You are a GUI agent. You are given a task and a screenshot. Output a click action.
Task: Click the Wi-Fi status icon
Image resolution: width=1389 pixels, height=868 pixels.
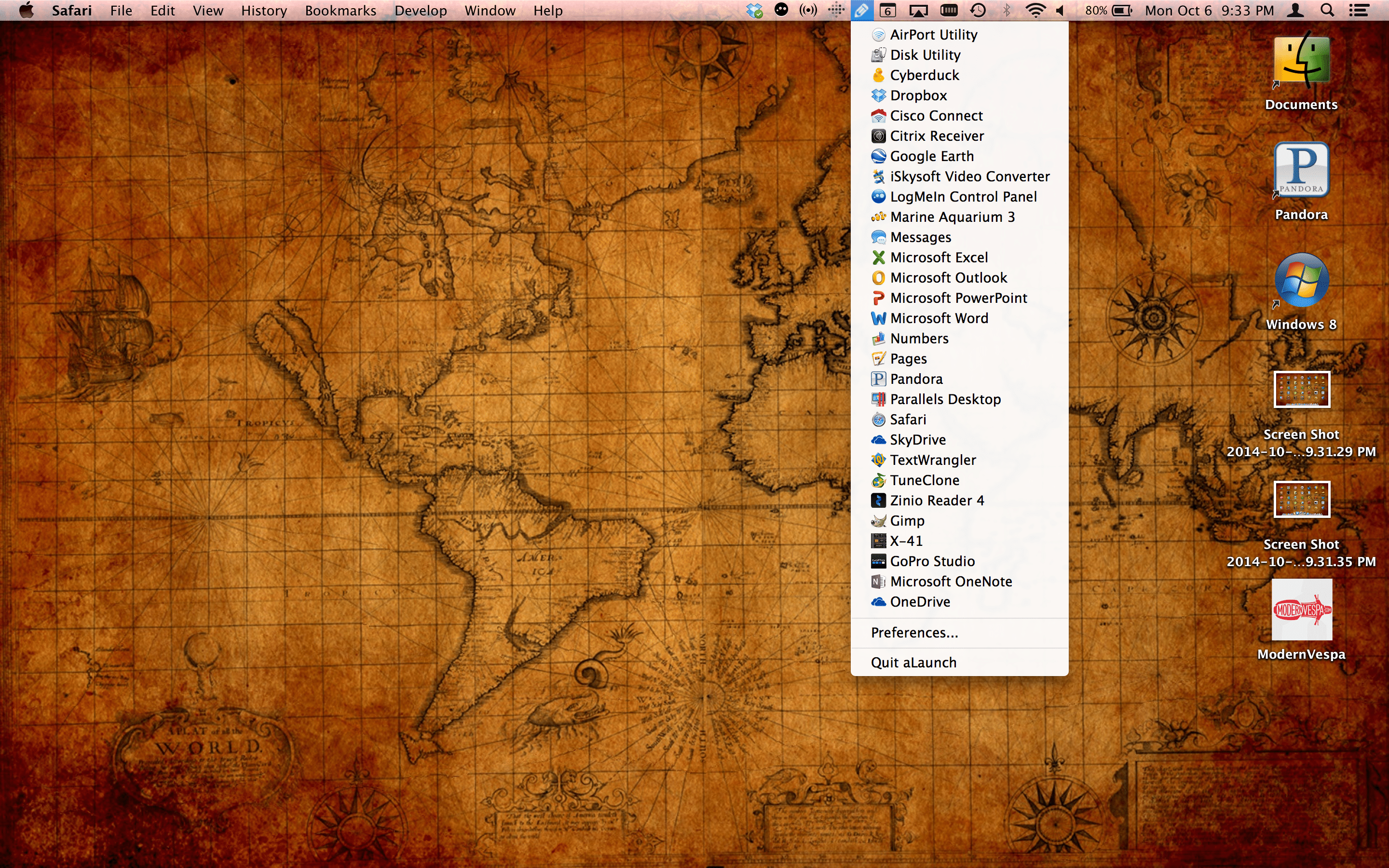click(1035, 10)
